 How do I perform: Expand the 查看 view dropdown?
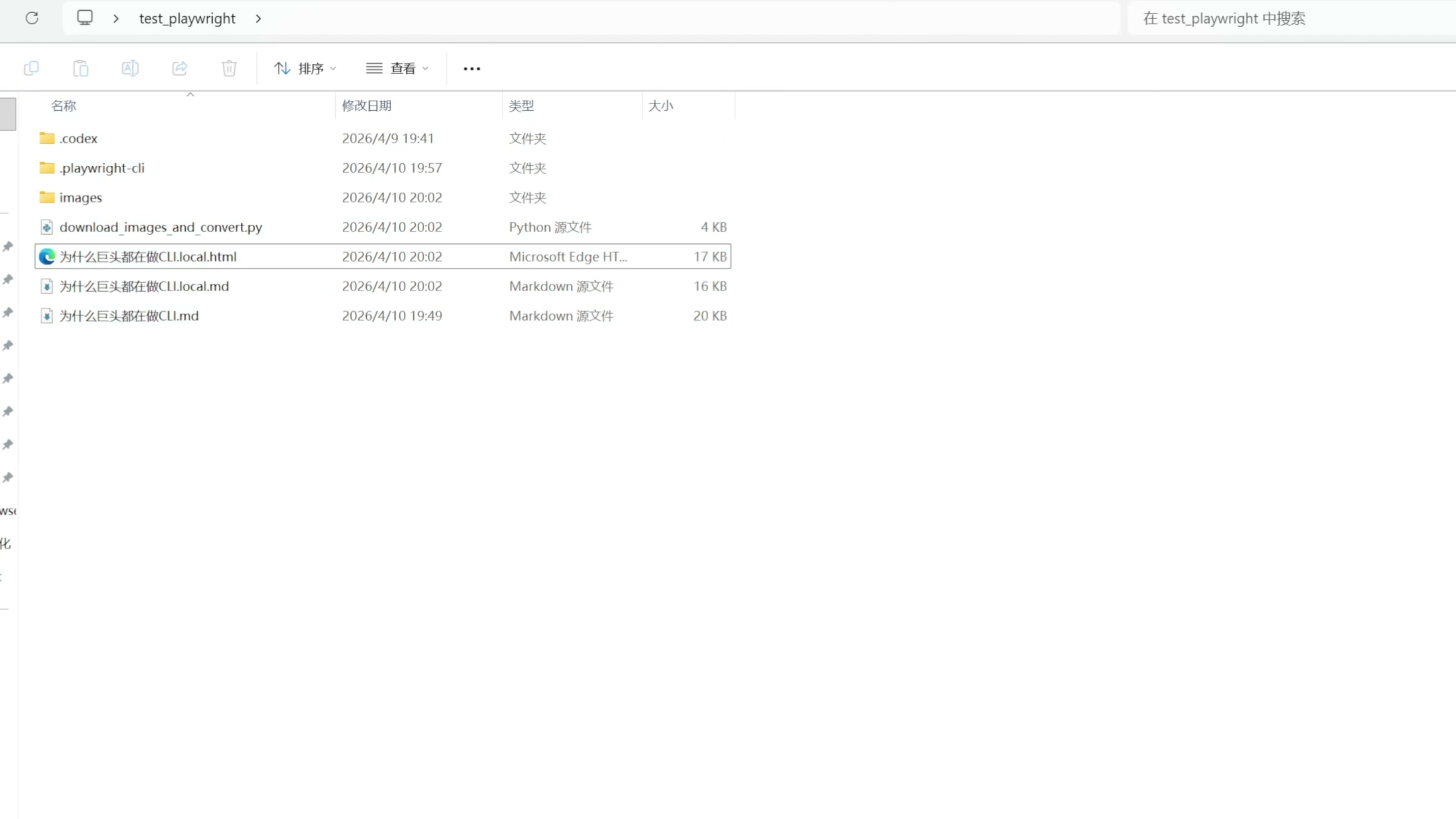click(x=397, y=68)
